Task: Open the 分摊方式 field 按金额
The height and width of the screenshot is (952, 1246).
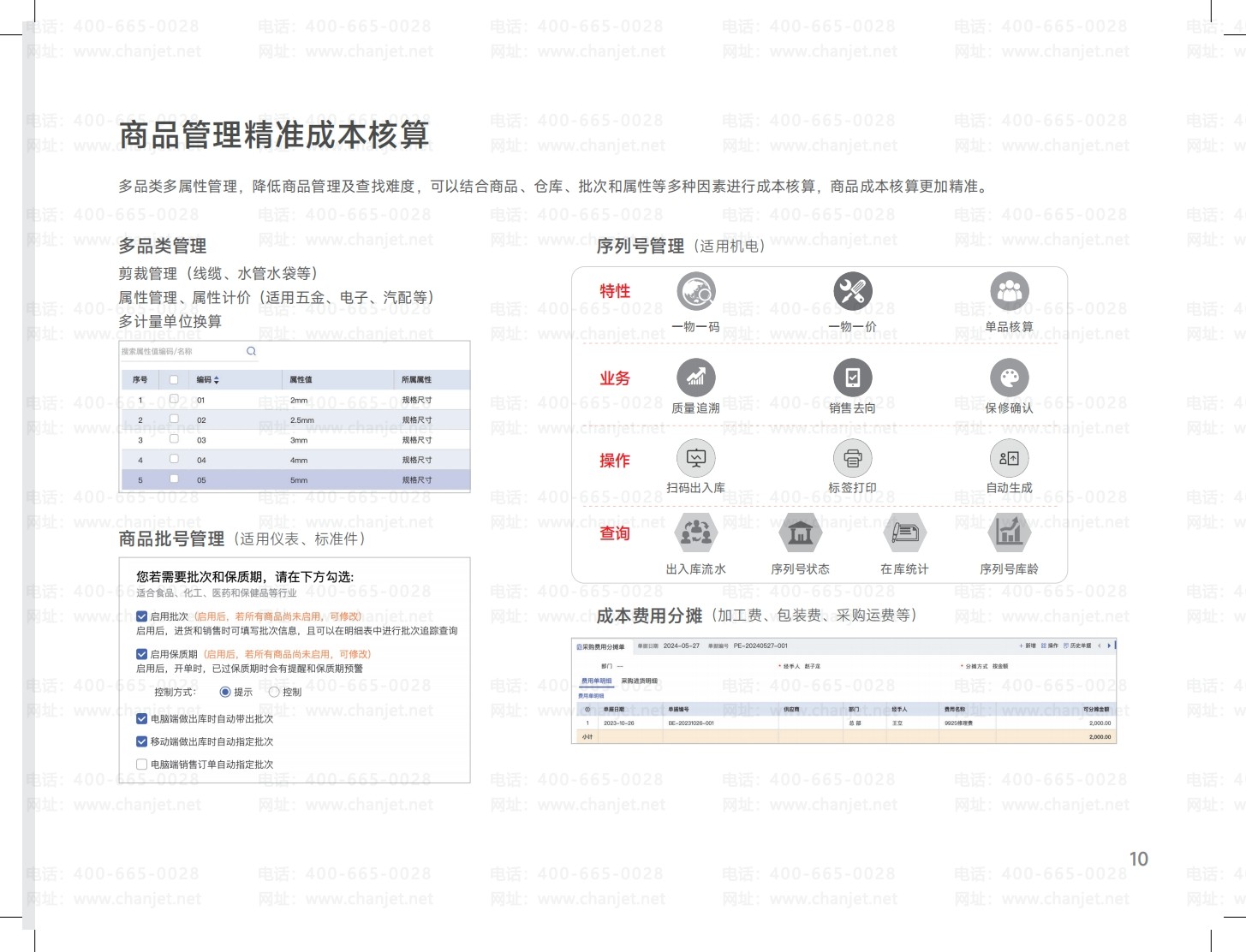Action: coord(1000,666)
